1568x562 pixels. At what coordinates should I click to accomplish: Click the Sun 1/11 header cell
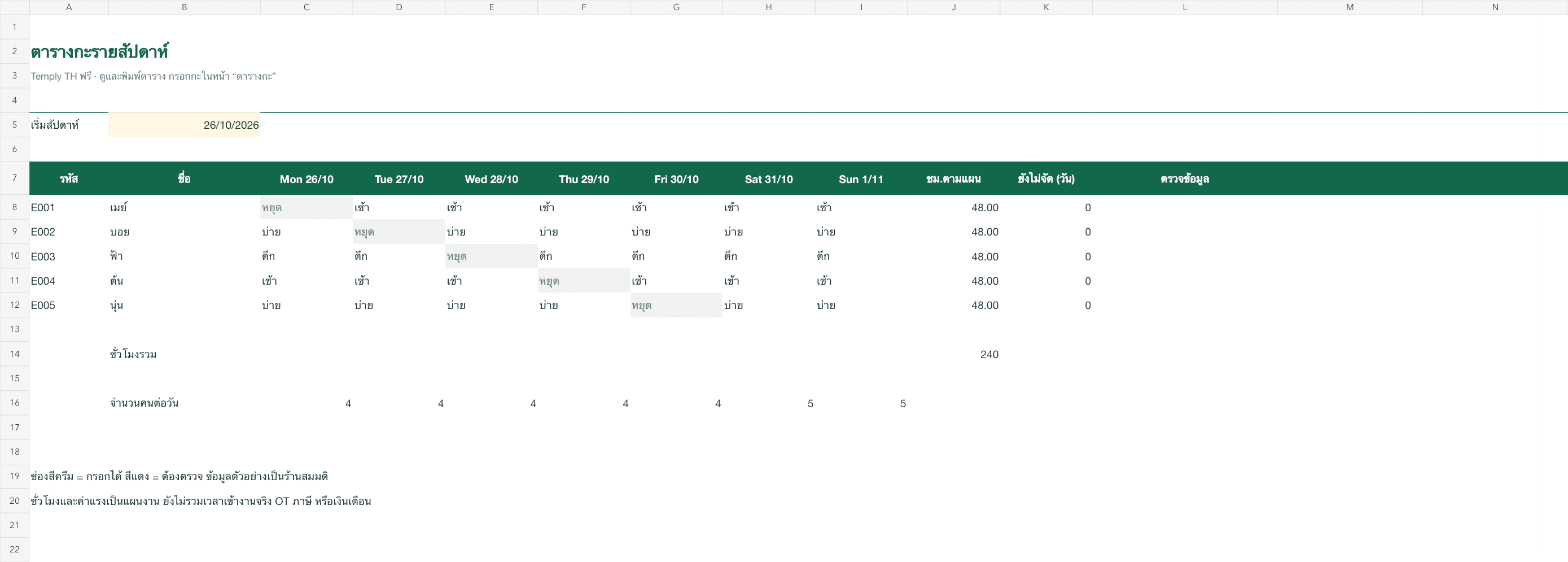point(861,178)
